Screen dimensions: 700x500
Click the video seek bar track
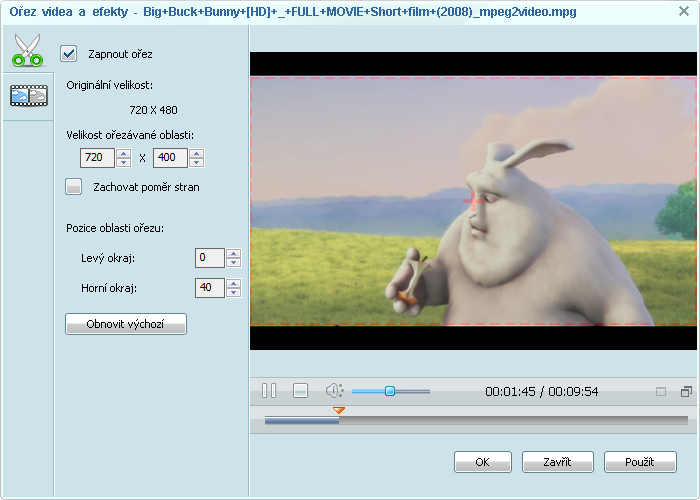[476, 420]
